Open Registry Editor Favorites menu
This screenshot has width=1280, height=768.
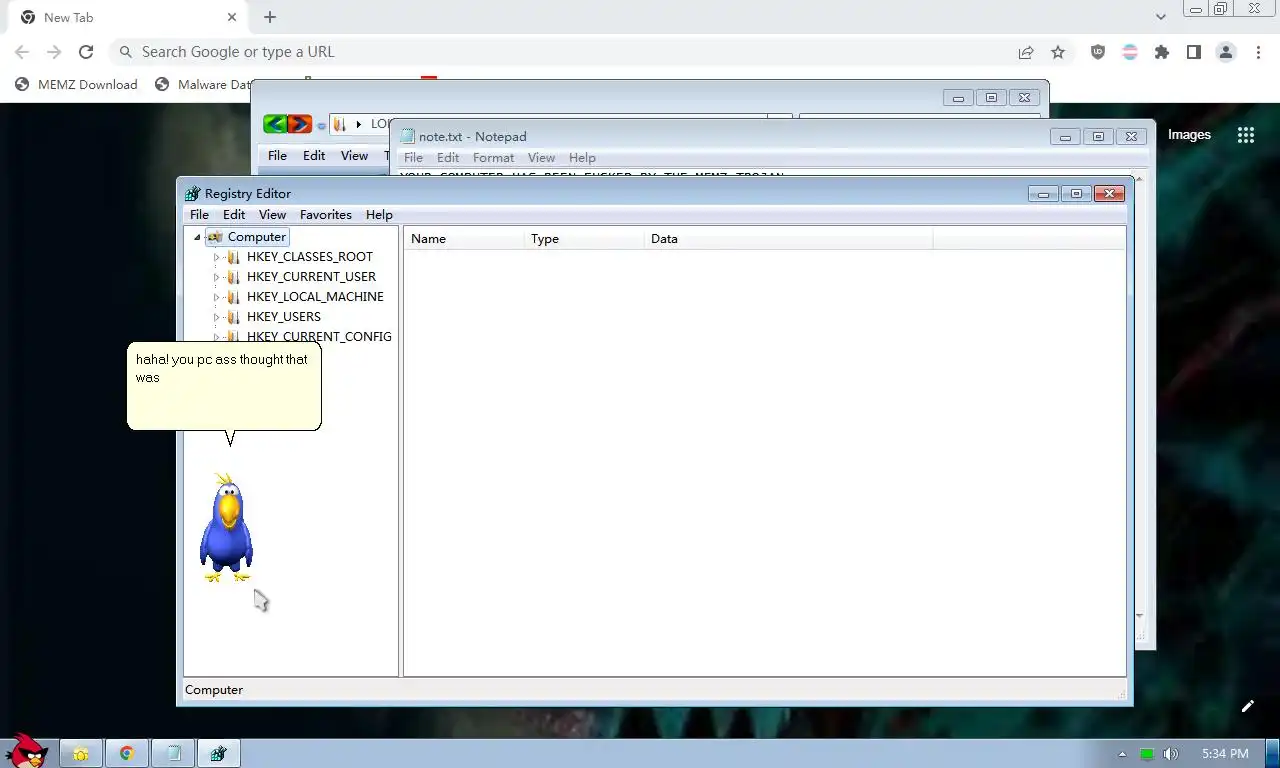point(326,215)
